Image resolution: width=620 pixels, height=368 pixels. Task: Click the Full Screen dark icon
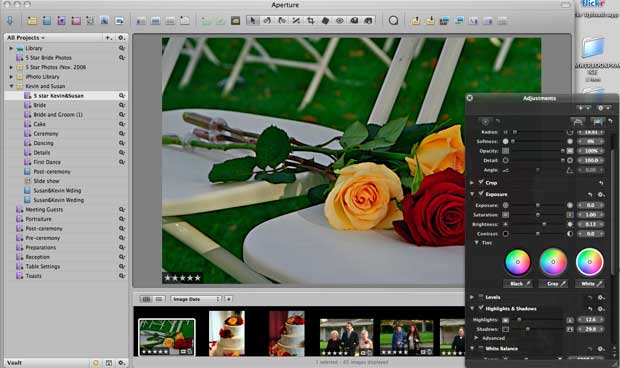pos(235,21)
